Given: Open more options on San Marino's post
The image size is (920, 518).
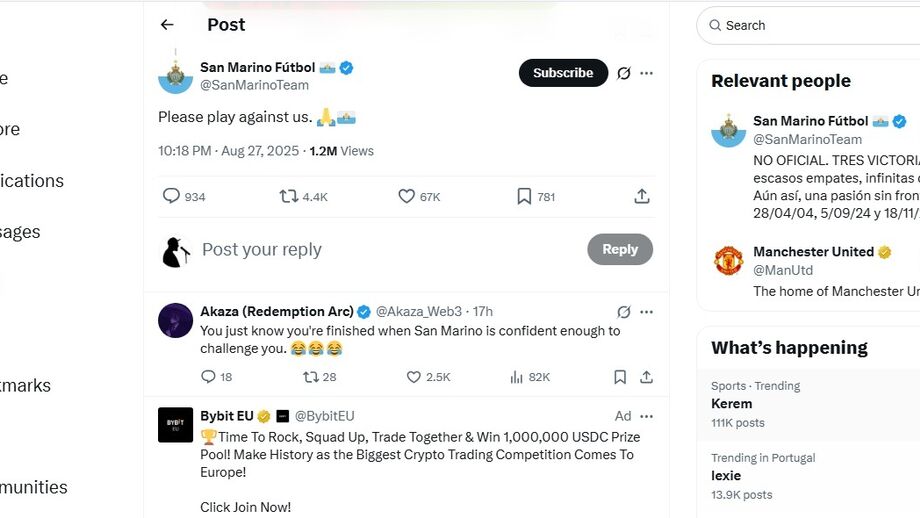Looking at the screenshot, I should 647,73.
